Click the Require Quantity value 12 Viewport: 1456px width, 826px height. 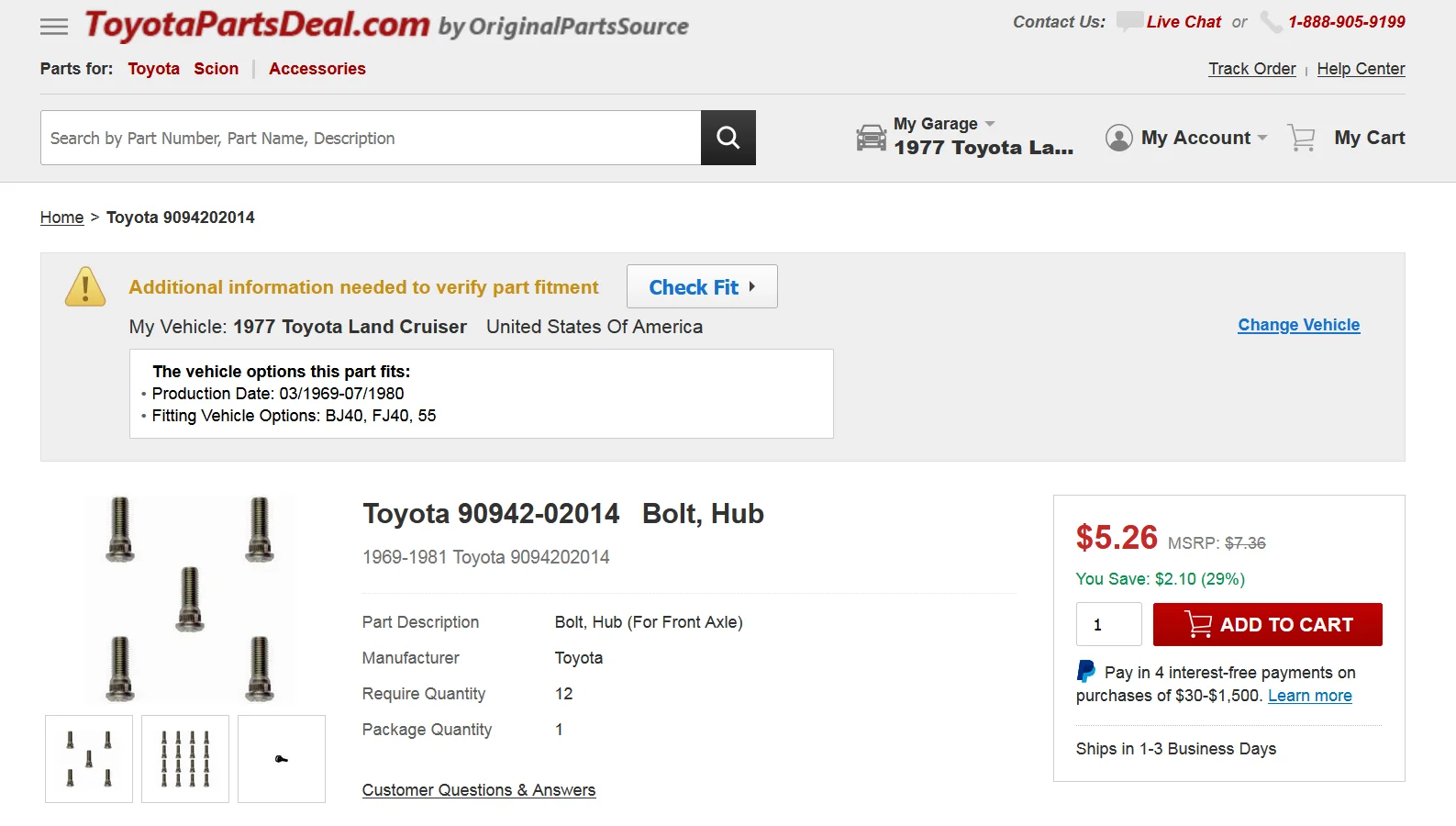point(563,694)
